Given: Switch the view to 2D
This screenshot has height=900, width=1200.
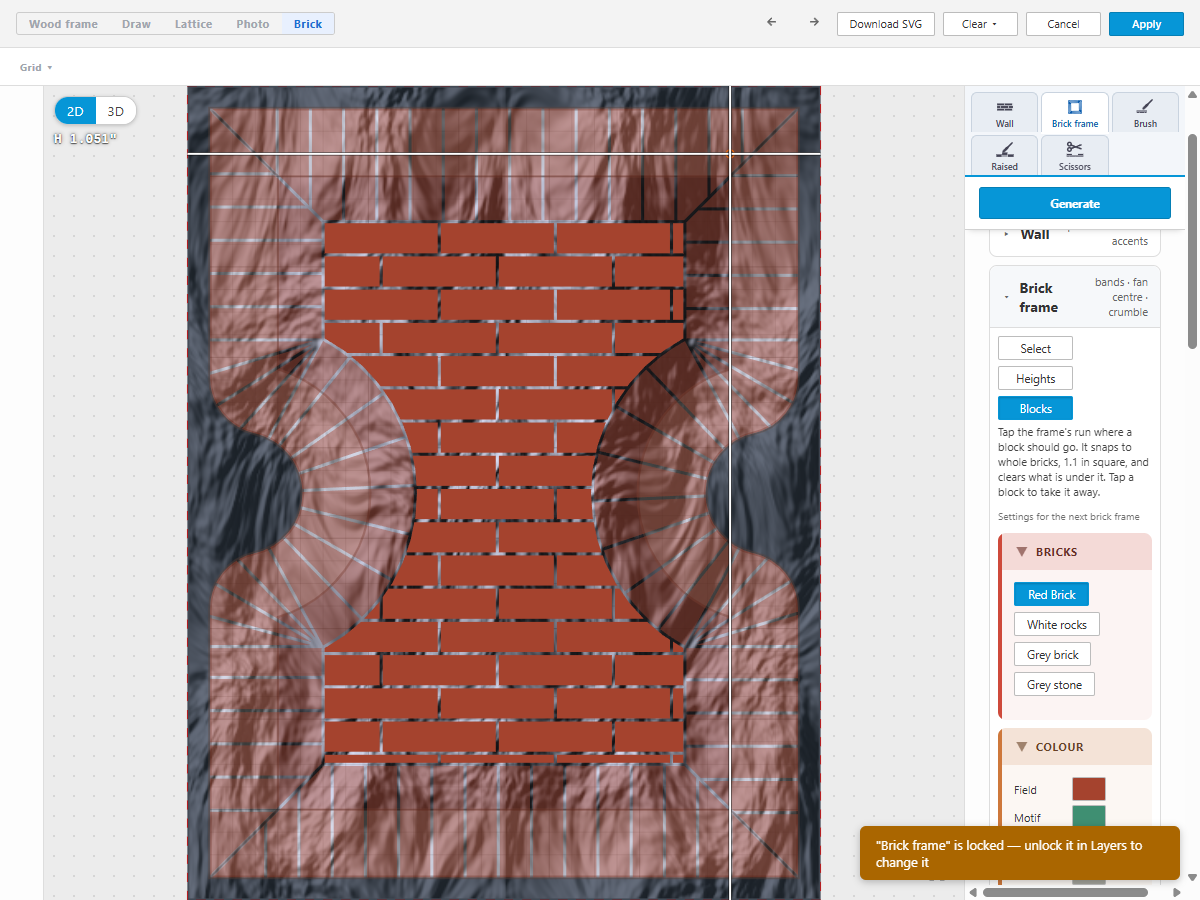Looking at the screenshot, I should tap(75, 111).
